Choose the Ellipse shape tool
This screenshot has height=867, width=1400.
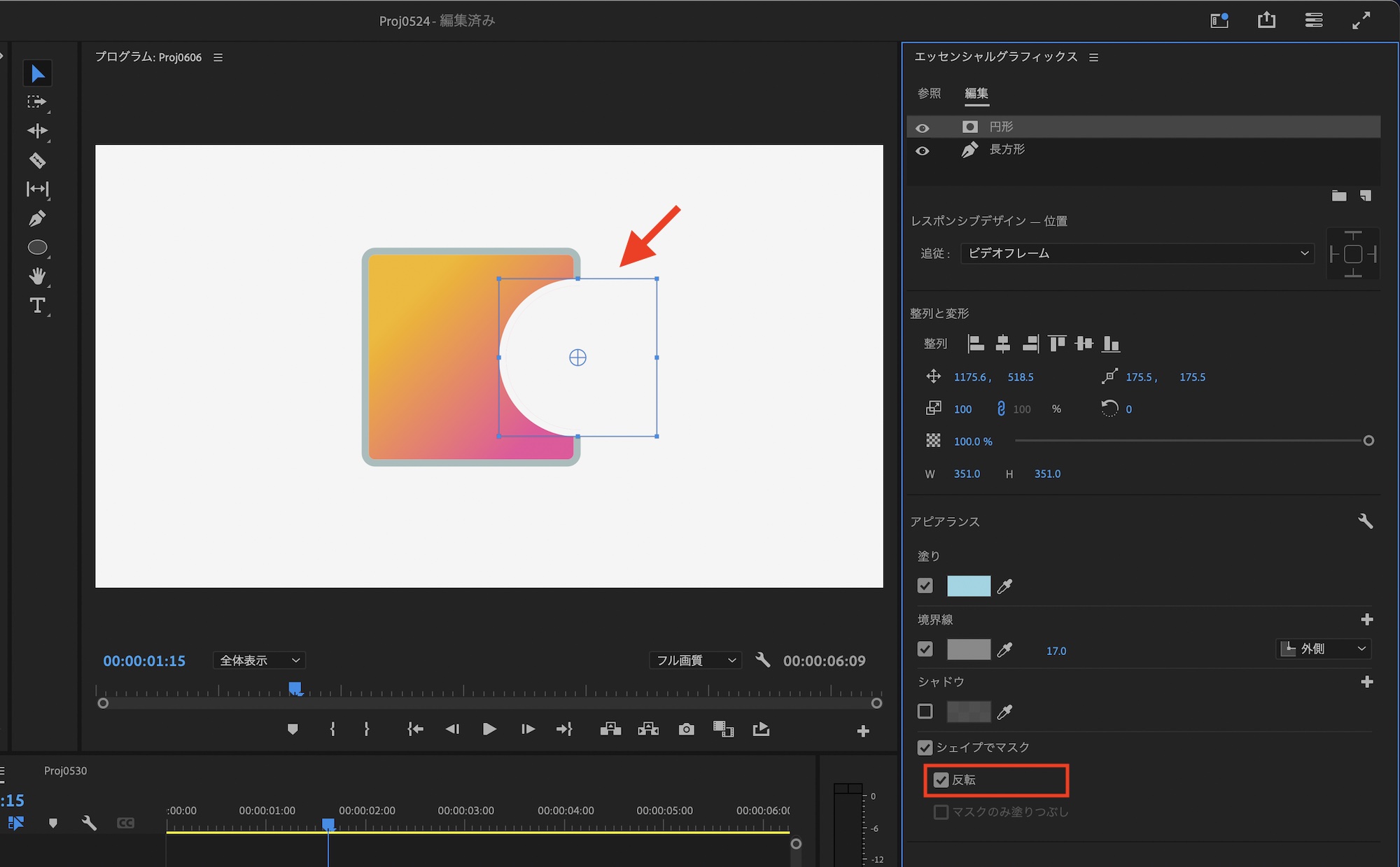point(37,248)
